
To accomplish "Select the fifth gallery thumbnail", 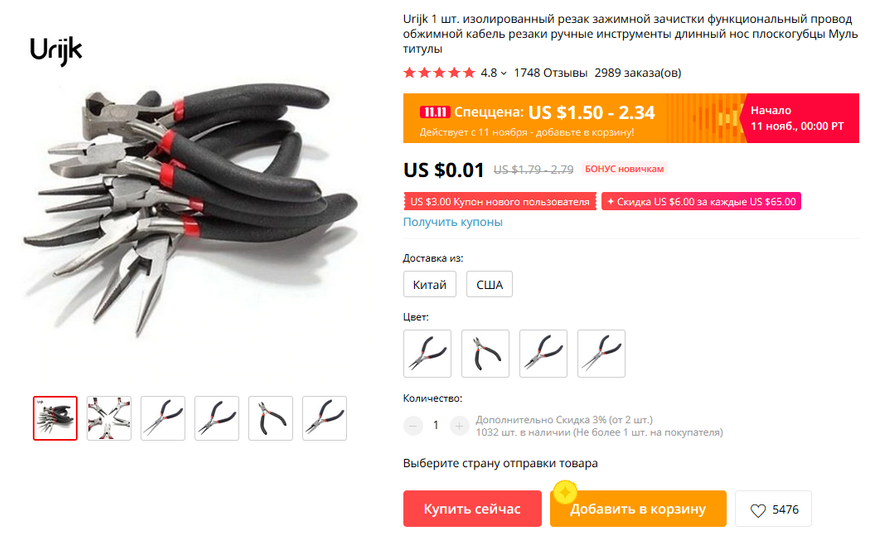I will click(x=271, y=418).
